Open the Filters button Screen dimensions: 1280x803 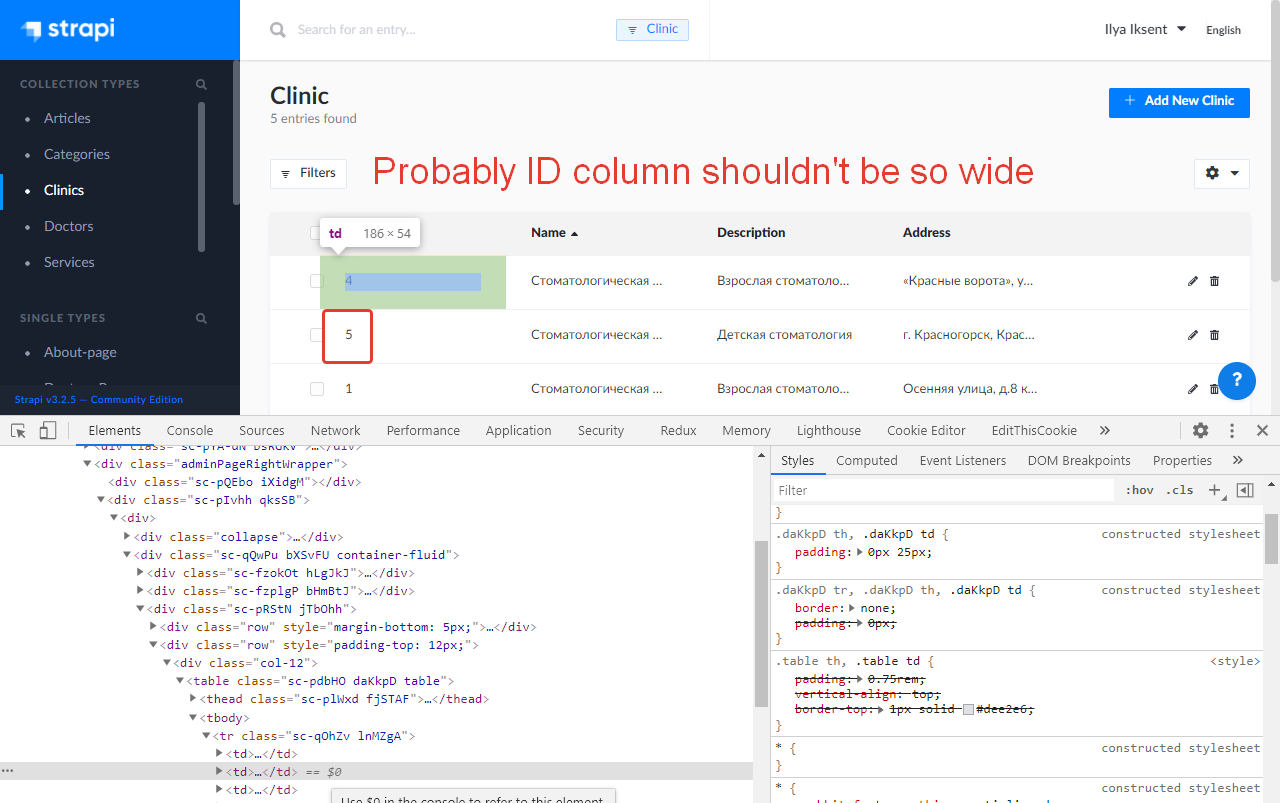point(308,173)
